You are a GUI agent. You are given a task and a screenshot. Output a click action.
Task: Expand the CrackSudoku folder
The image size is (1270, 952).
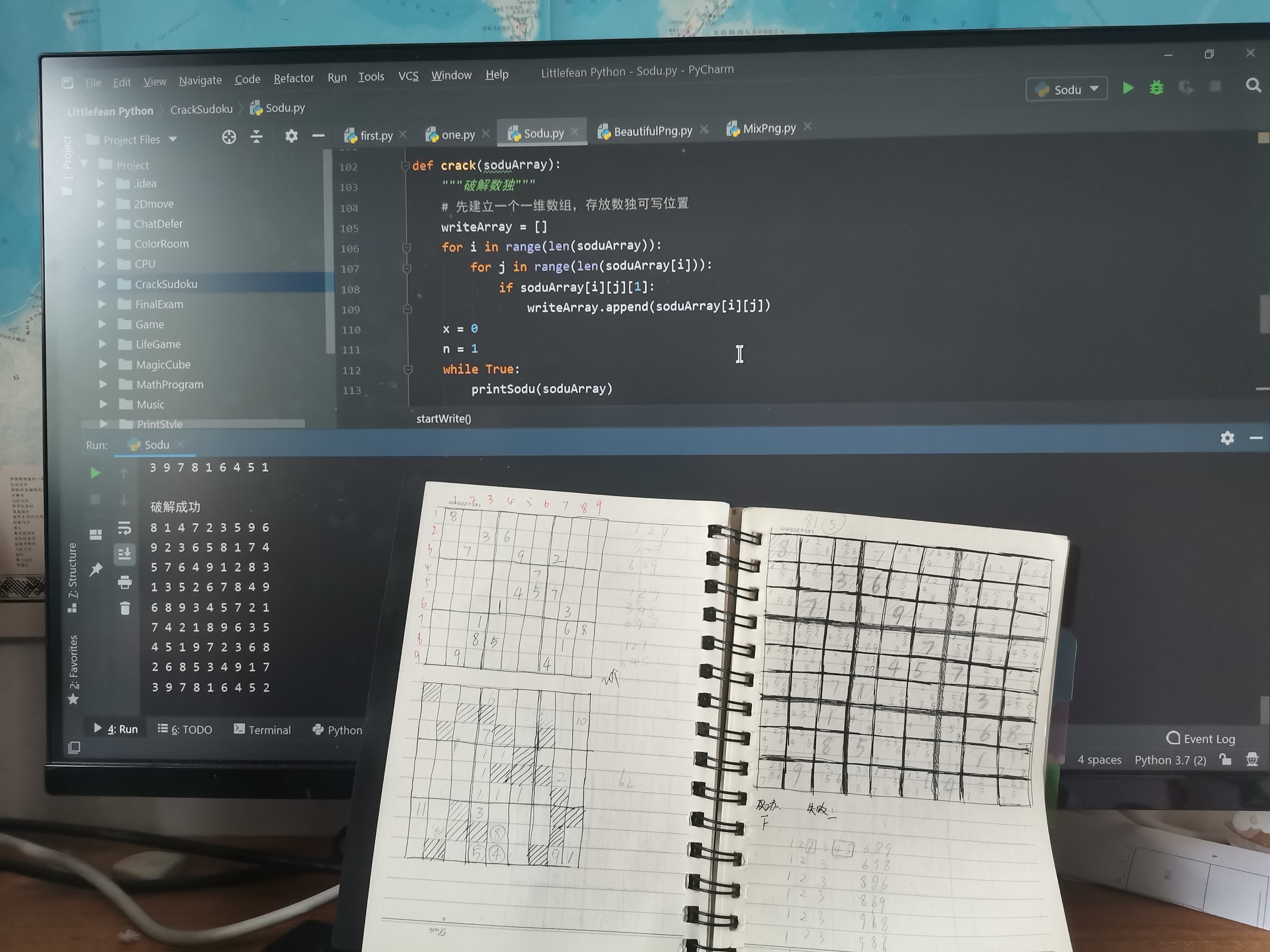click(102, 284)
